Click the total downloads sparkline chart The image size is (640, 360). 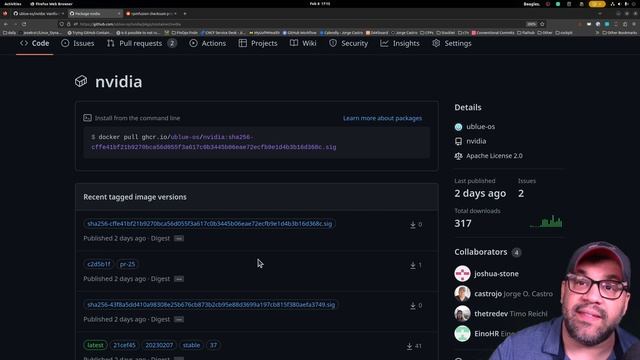546,221
